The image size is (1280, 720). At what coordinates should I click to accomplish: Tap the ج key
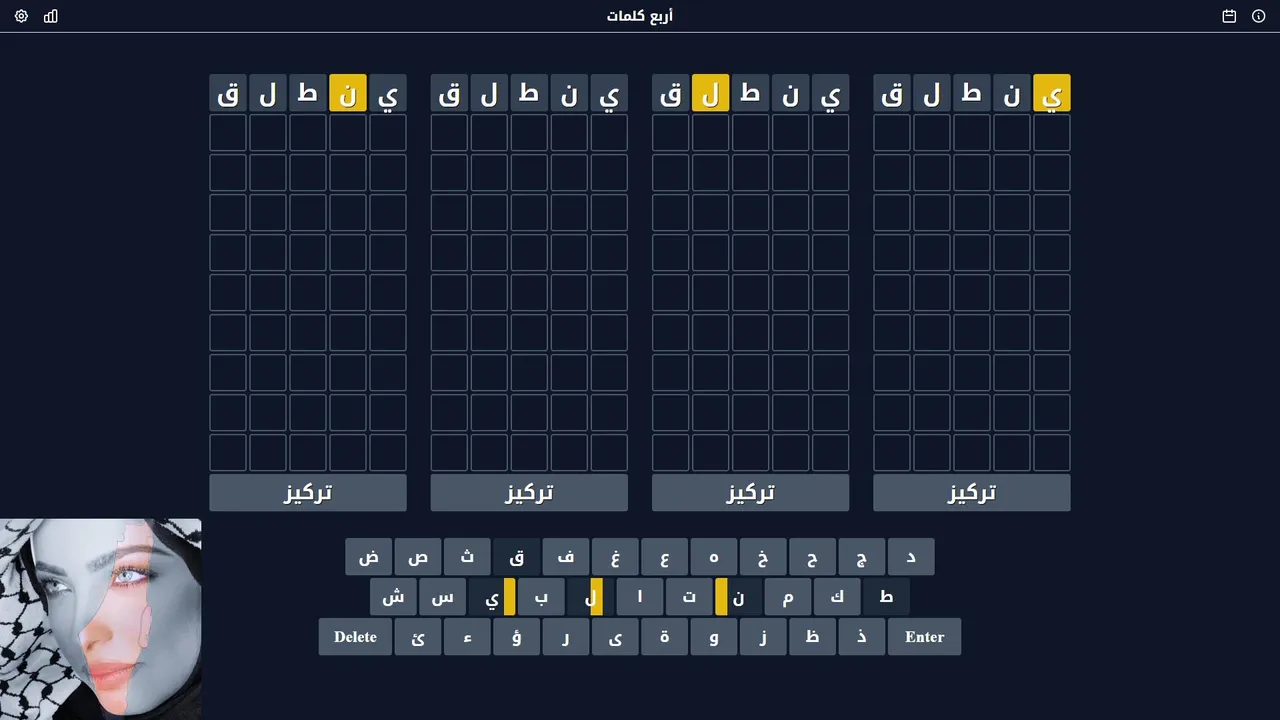tap(862, 557)
